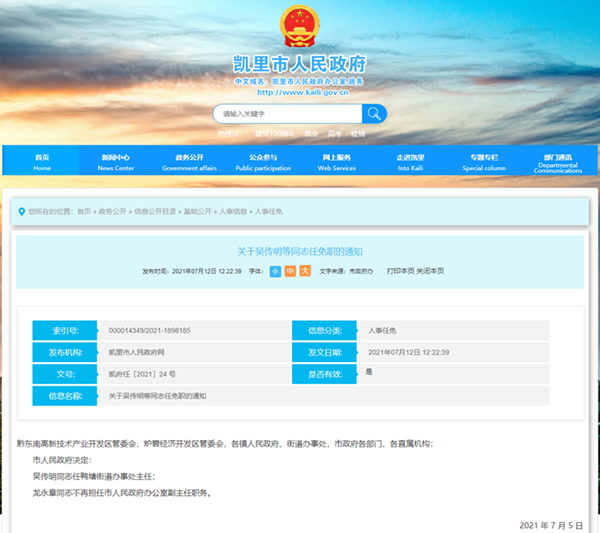Viewport: 600px width, 533px height.
Task: Click 关闭本页 to close page
Action: (430, 271)
